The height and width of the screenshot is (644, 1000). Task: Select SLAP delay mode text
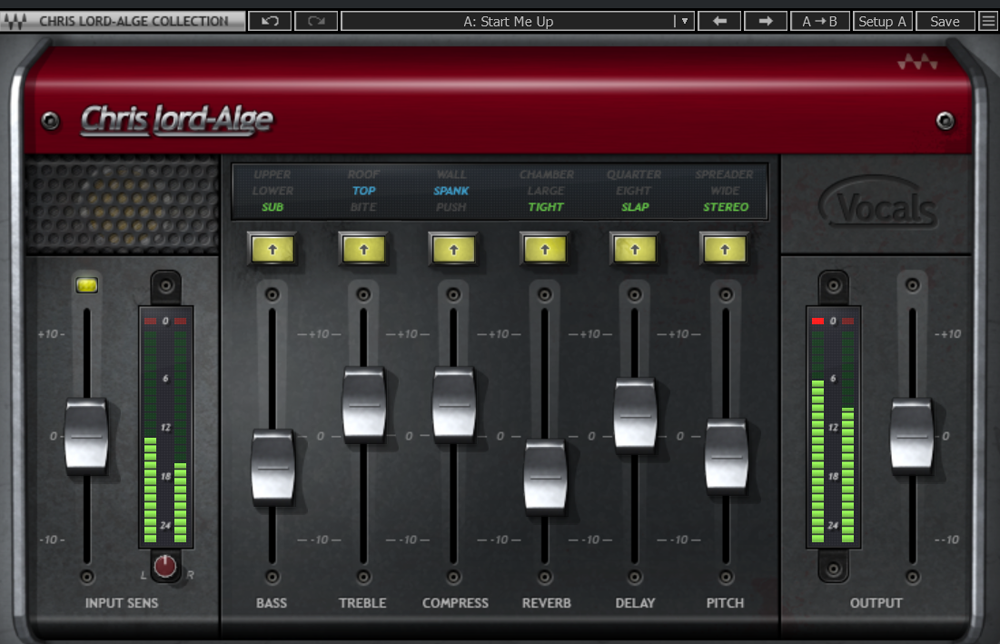coord(635,207)
